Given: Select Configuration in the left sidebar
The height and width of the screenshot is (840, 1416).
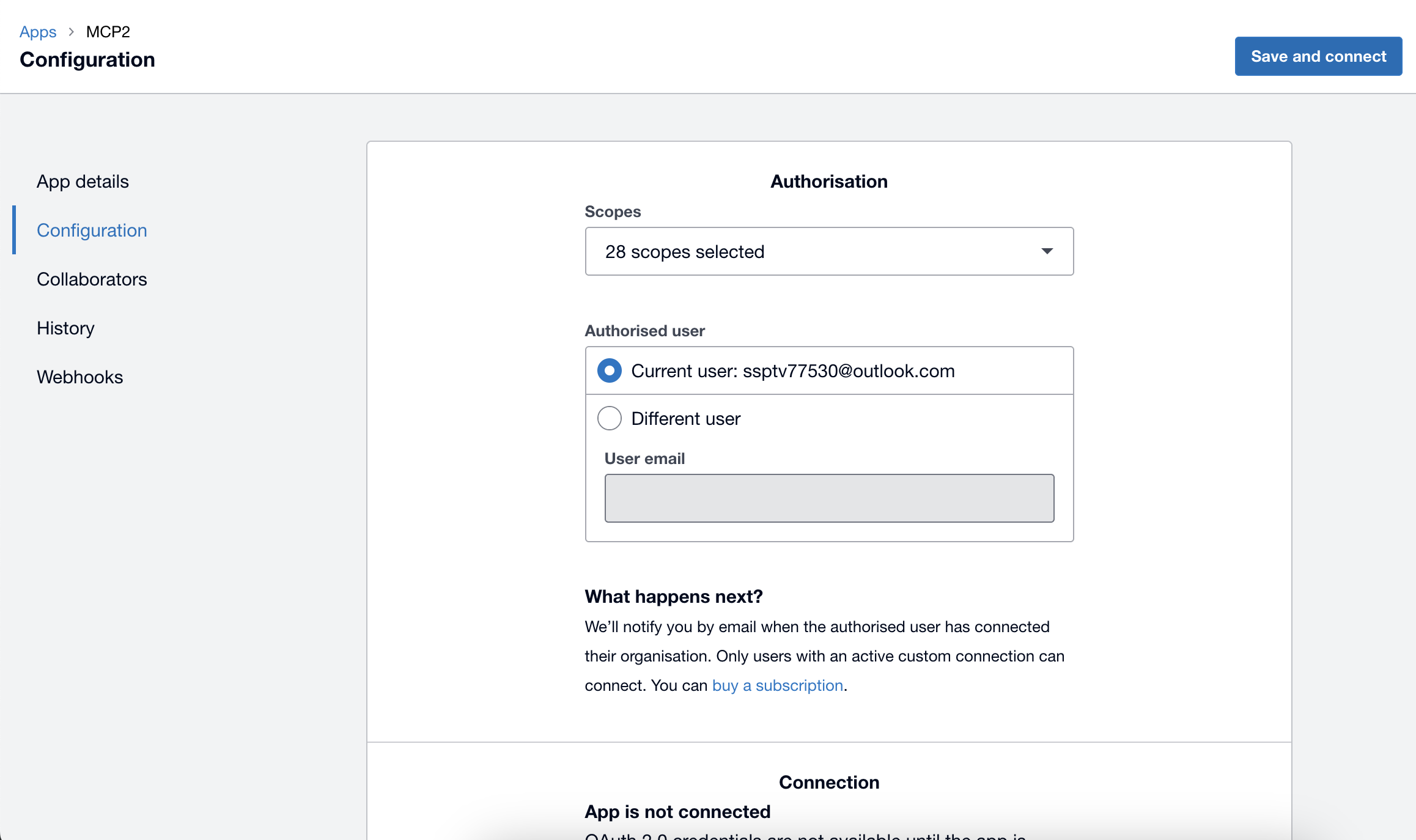Looking at the screenshot, I should [x=92, y=230].
